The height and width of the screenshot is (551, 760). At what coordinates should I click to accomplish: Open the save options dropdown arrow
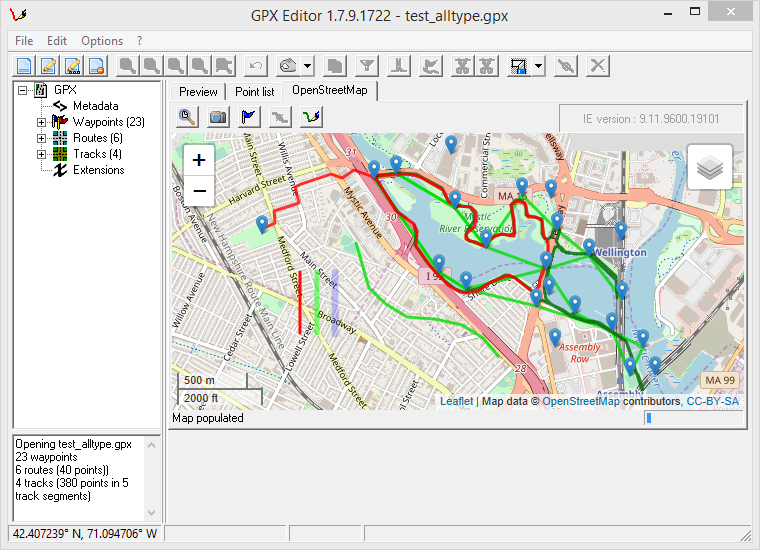tap(539, 66)
